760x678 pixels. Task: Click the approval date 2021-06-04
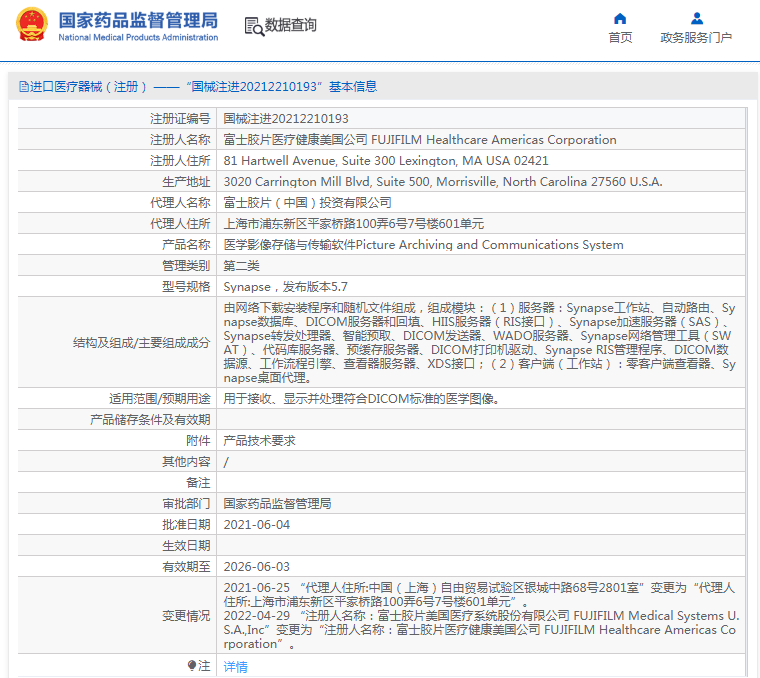pyautogui.click(x=256, y=525)
